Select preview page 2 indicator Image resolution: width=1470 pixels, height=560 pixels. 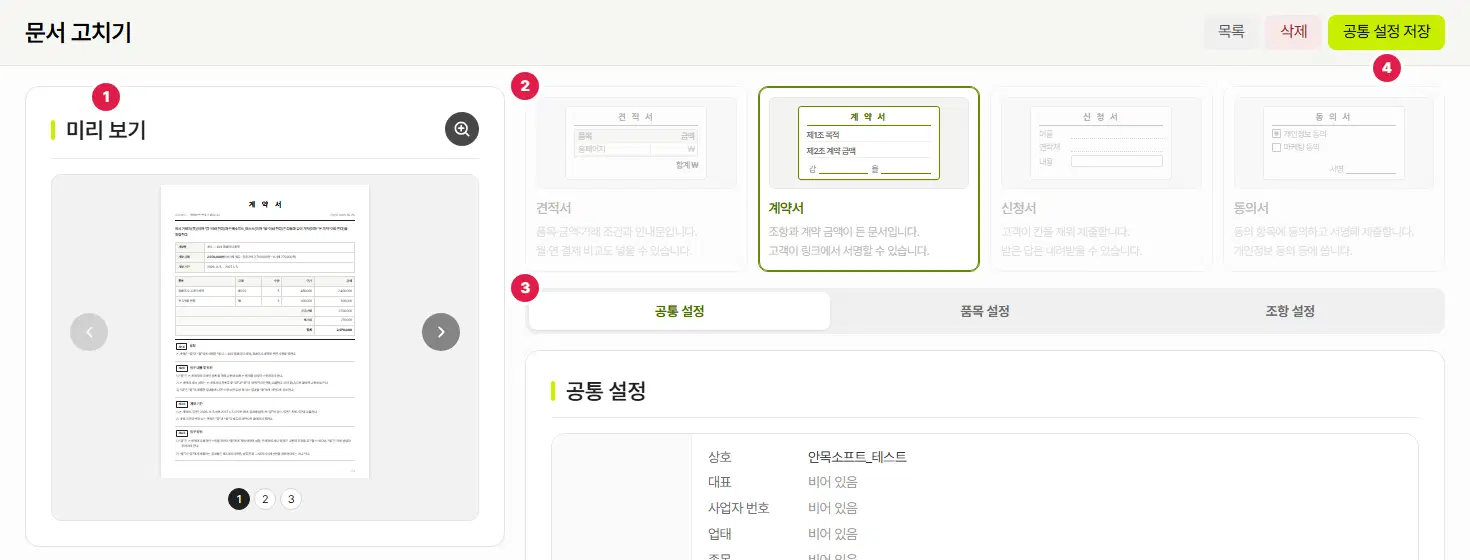[265, 498]
